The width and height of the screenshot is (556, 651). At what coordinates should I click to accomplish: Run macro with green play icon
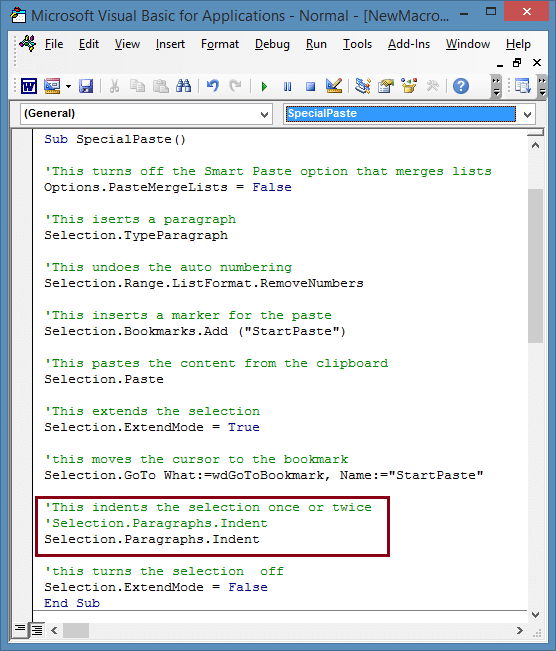click(x=264, y=86)
